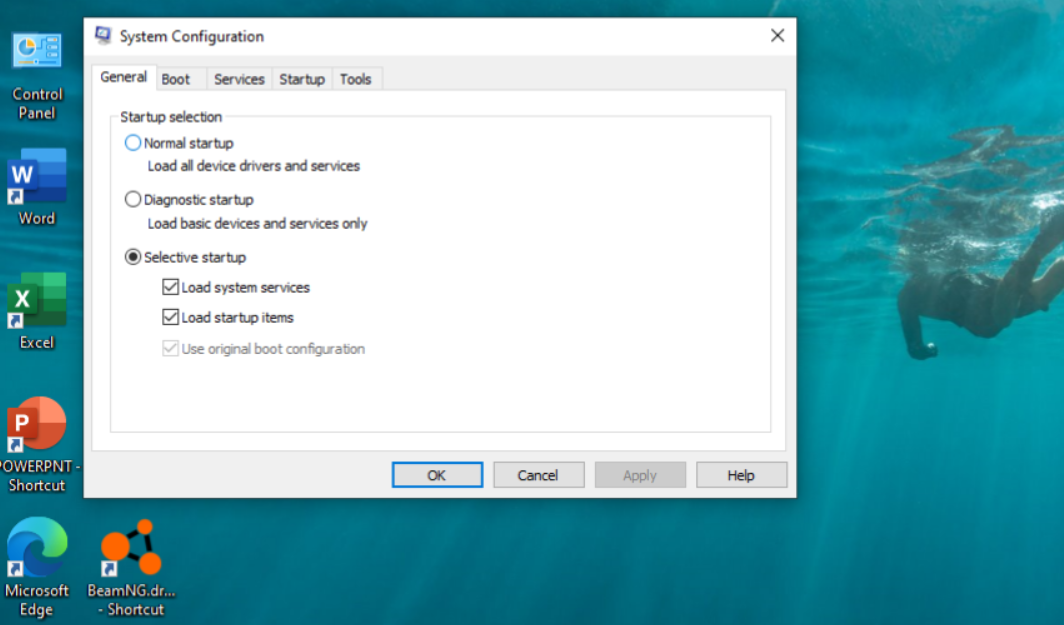1064x625 pixels.
Task: Confirm settings with OK
Action: point(437,474)
